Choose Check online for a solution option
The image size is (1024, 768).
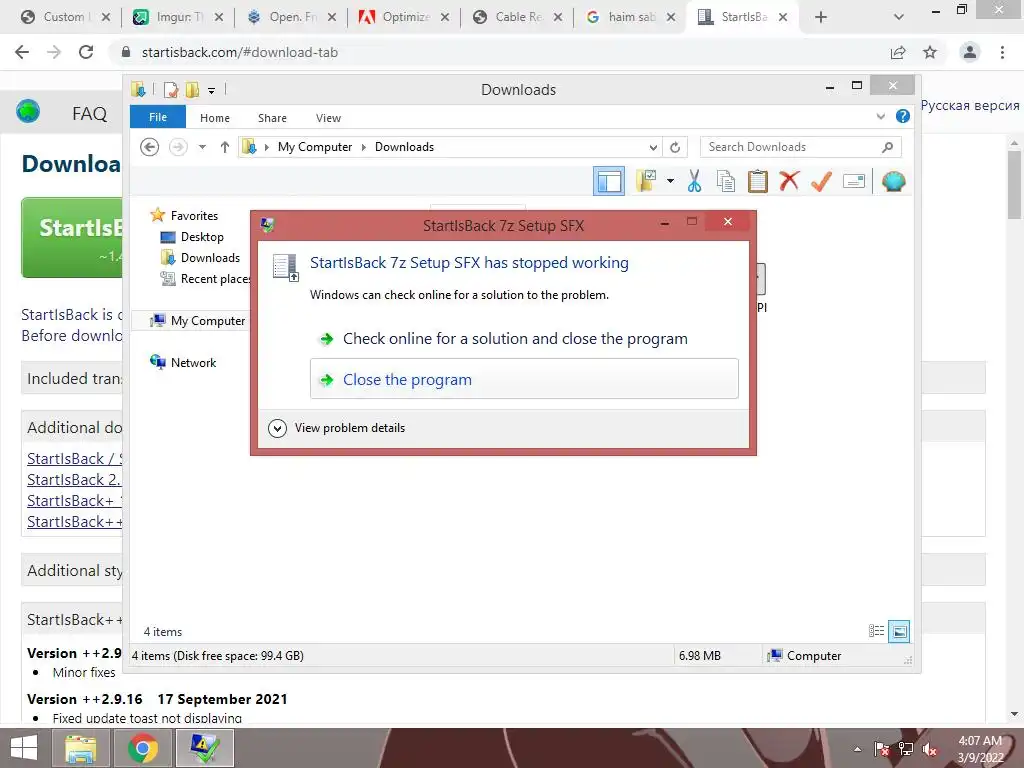(515, 338)
